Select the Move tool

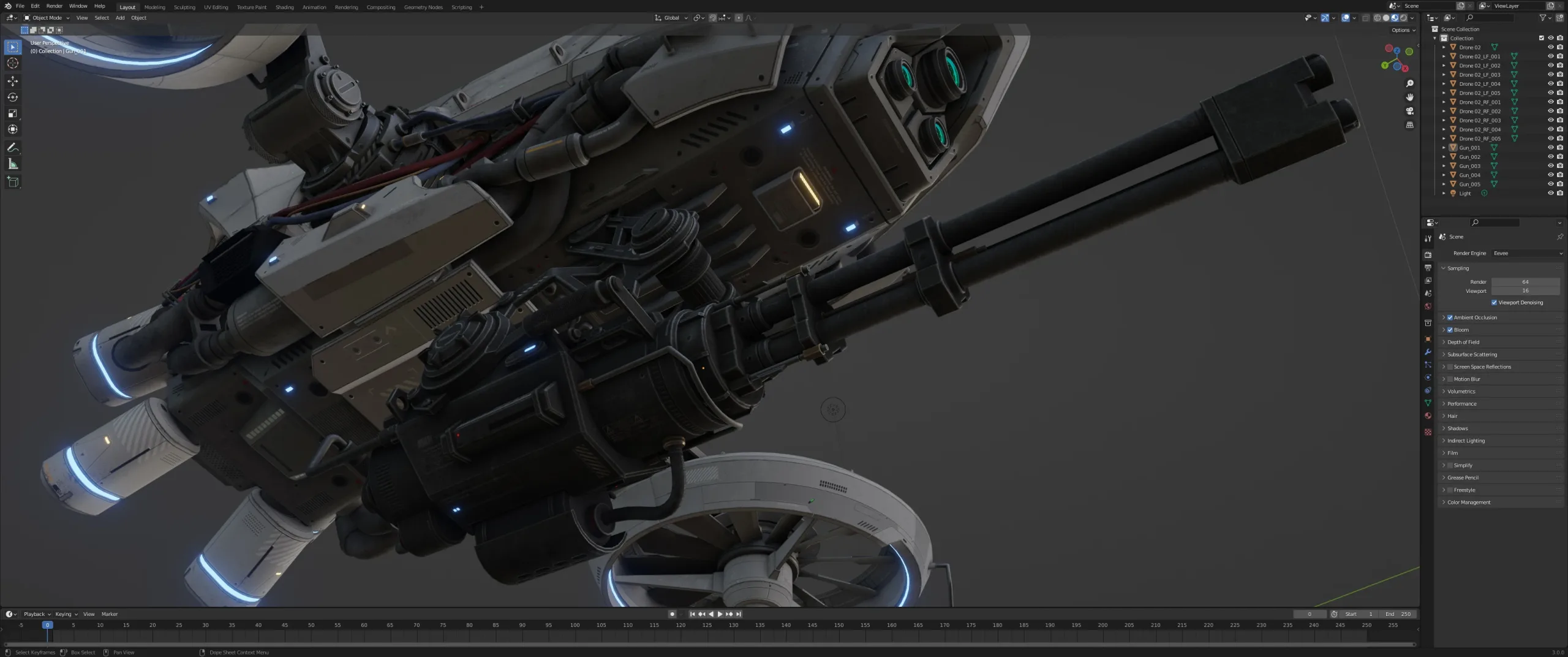(12, 80)
